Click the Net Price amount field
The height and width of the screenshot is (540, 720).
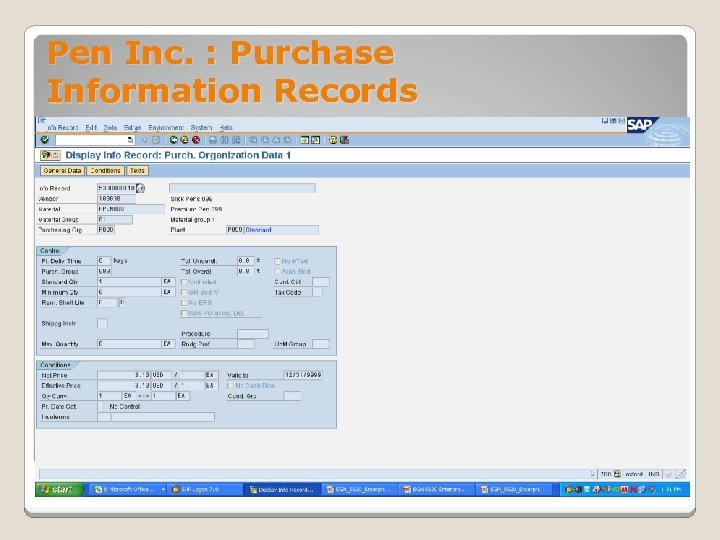[x=124, y=375]
